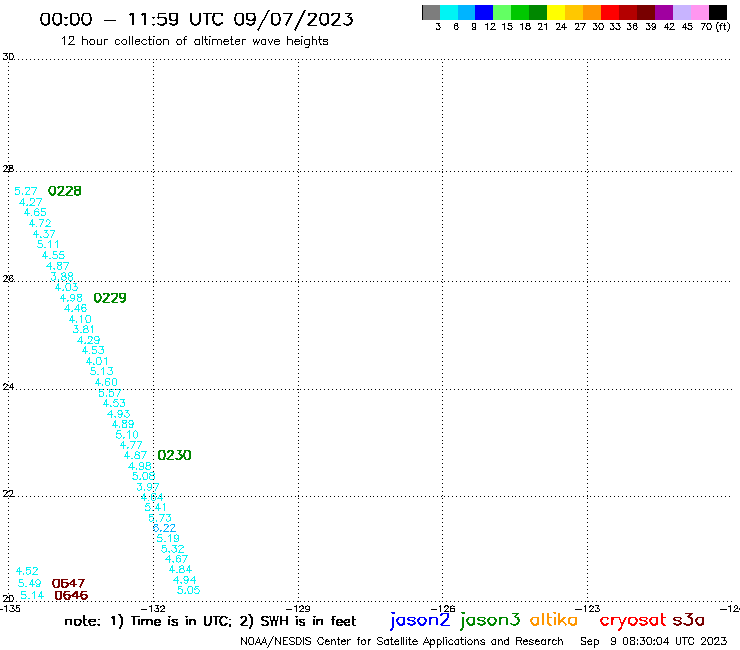Click the -129 longitude axis label
The image size is (740, 650).
click(298, 609)
